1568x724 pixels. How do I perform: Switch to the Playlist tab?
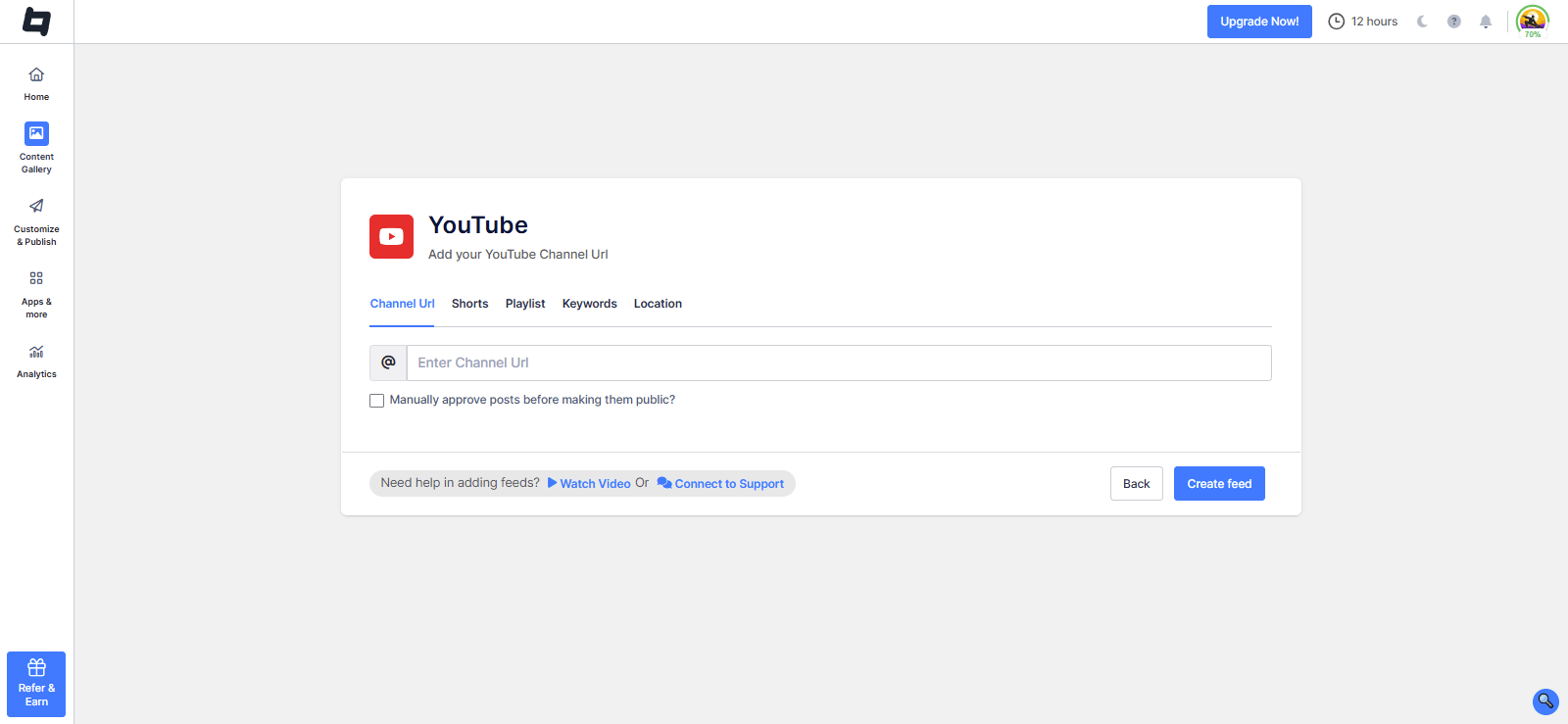pos(525,304)
